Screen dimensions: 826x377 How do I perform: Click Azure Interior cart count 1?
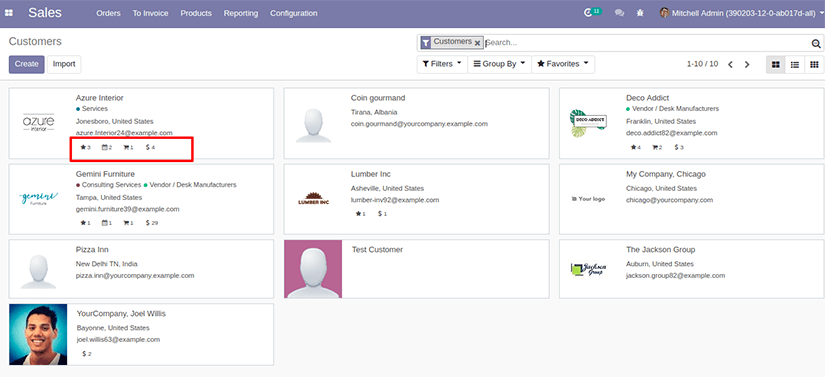129,147
